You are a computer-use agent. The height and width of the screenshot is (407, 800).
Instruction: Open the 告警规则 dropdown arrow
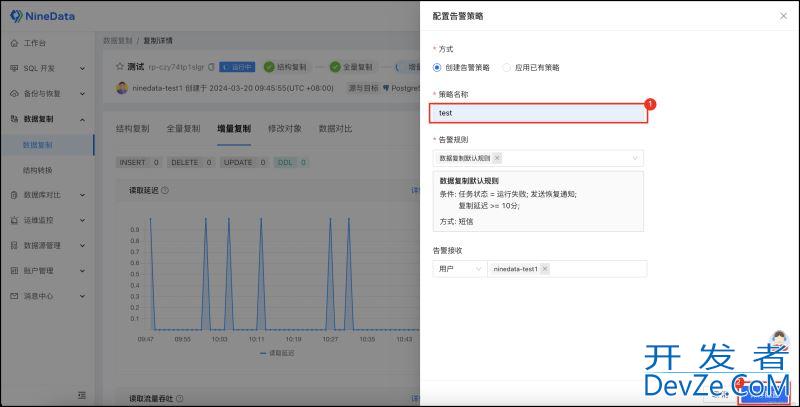pos(635,158)
